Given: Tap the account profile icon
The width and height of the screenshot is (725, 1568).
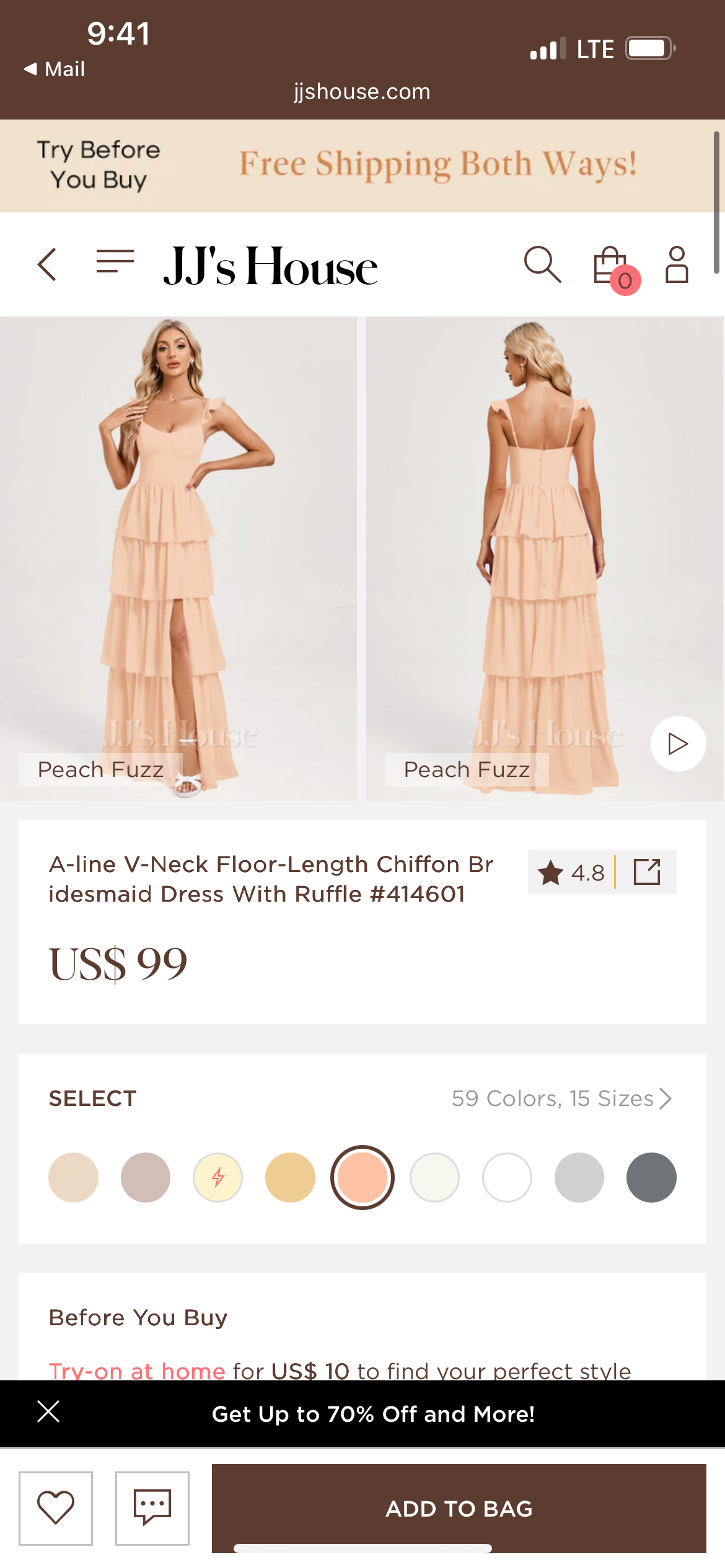Looking at the screenshot, I should point(677,264).
